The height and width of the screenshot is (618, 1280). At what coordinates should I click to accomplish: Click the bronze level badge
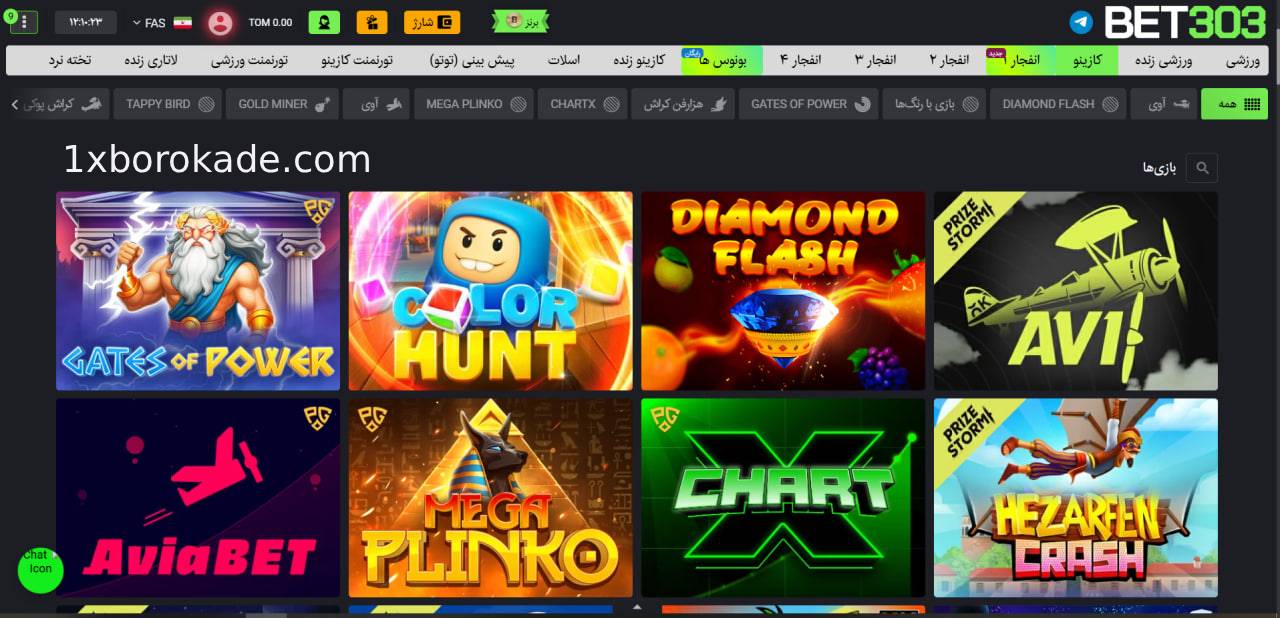point(520,21)
